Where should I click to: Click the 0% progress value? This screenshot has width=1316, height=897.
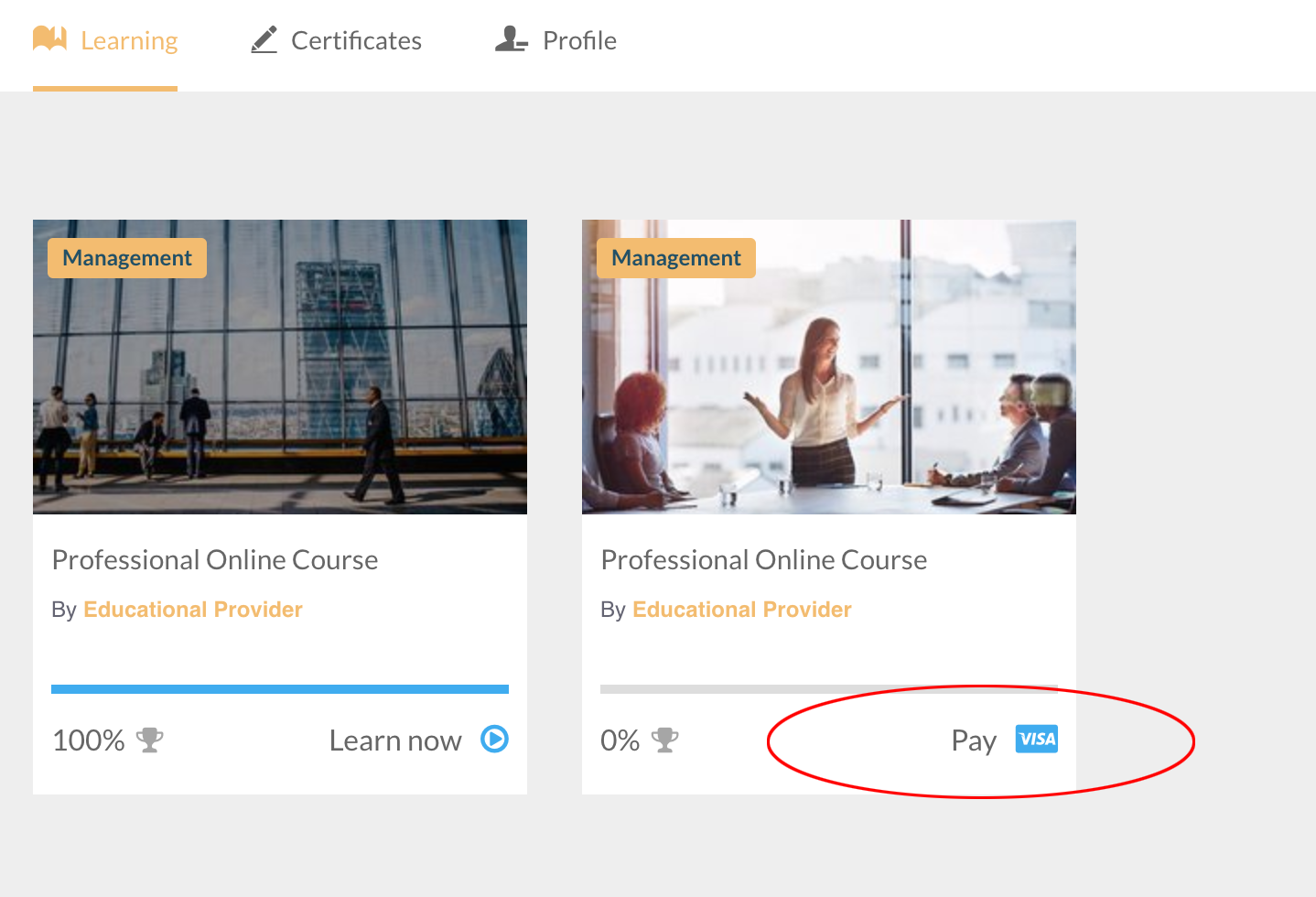point(620,740)
